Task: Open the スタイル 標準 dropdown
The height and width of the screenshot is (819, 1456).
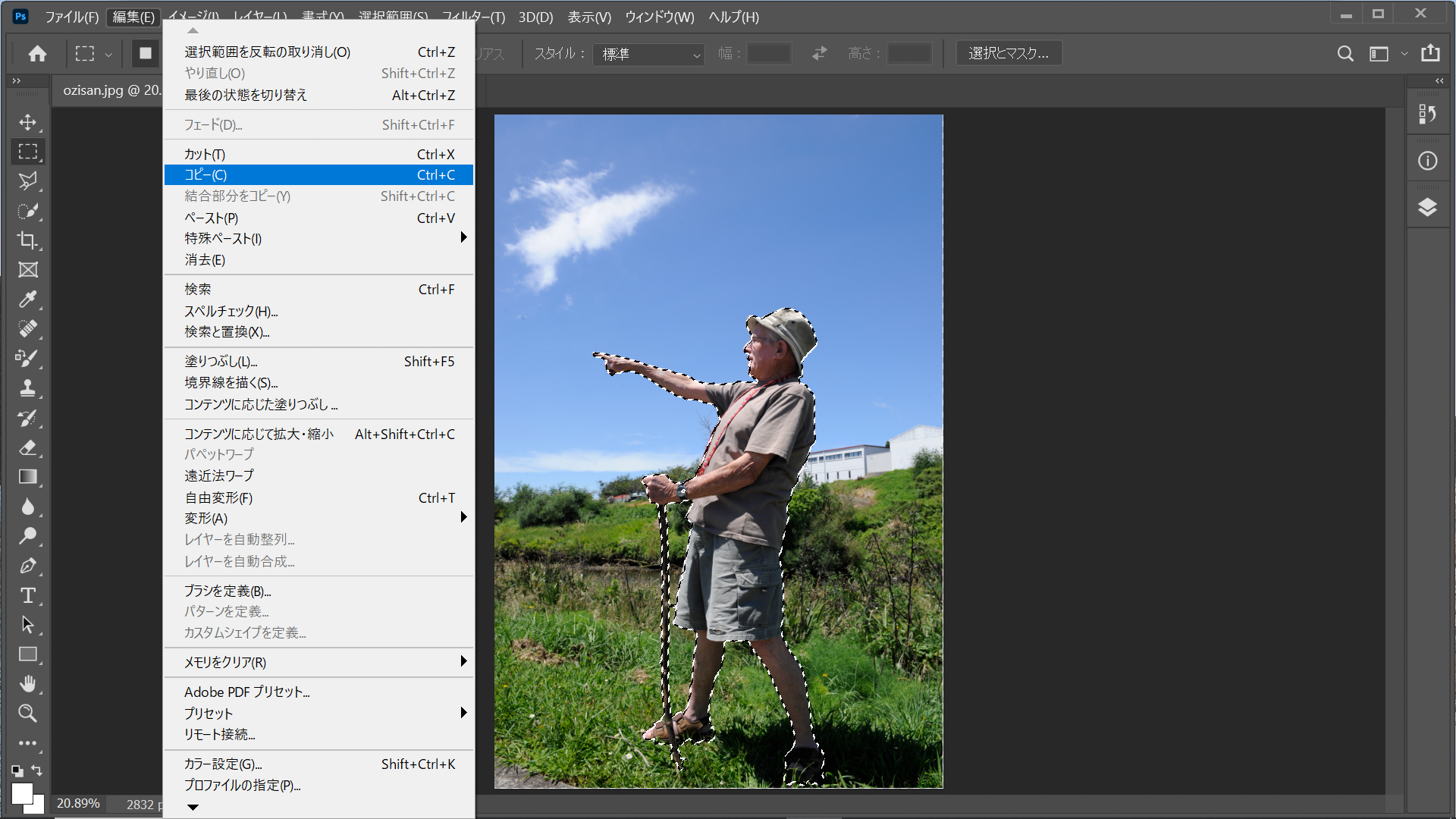Action: click(x=648, y=55)
